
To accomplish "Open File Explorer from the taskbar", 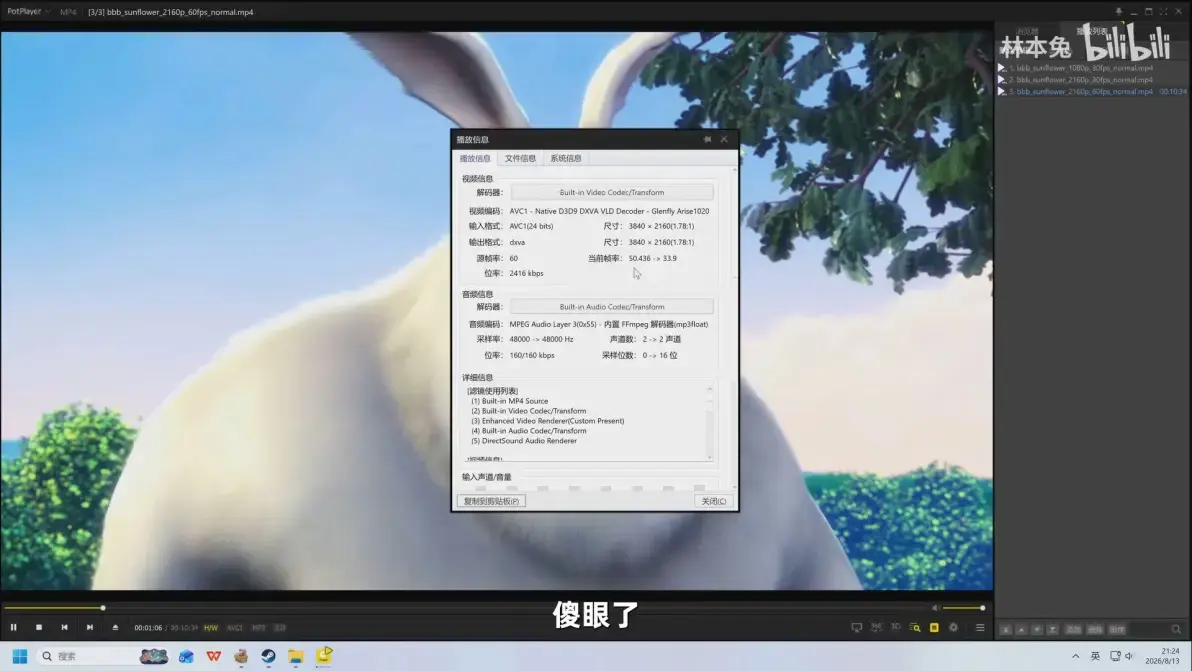I will pyautogui.click(x=296, y=656).
